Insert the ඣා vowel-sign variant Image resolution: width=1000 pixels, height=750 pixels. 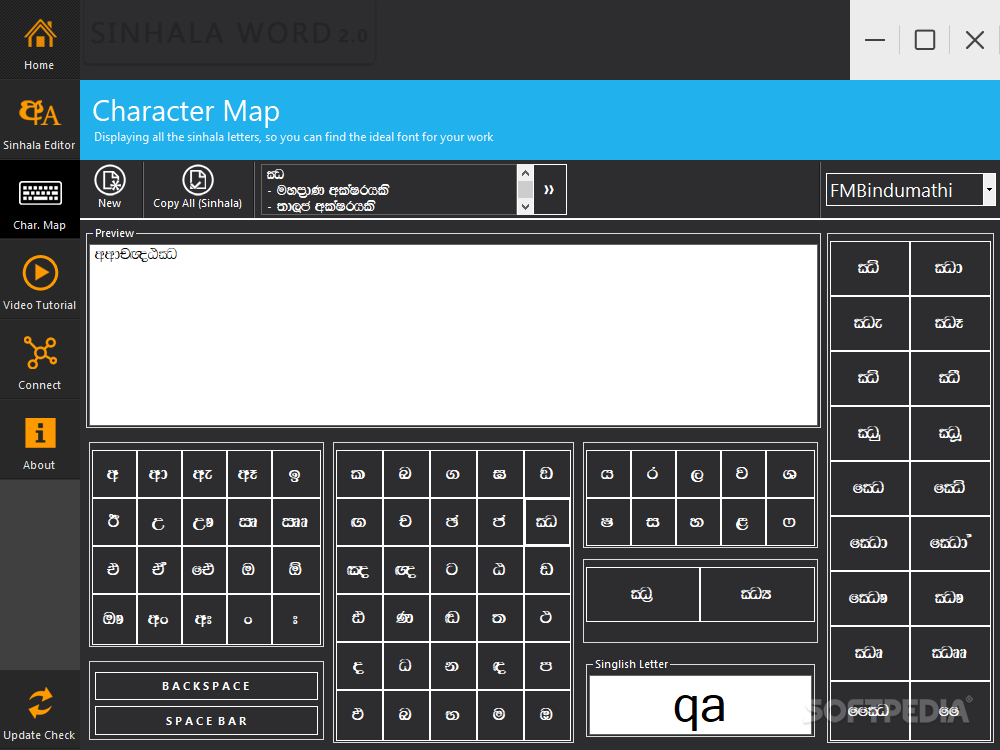(950, 268)
